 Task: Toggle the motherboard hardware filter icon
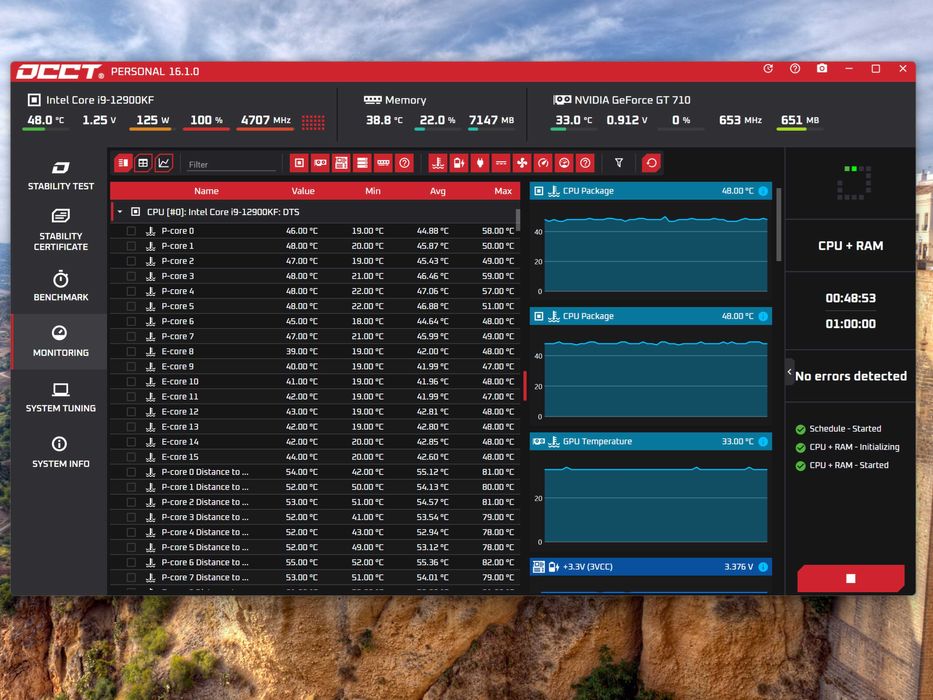[341, 163]
